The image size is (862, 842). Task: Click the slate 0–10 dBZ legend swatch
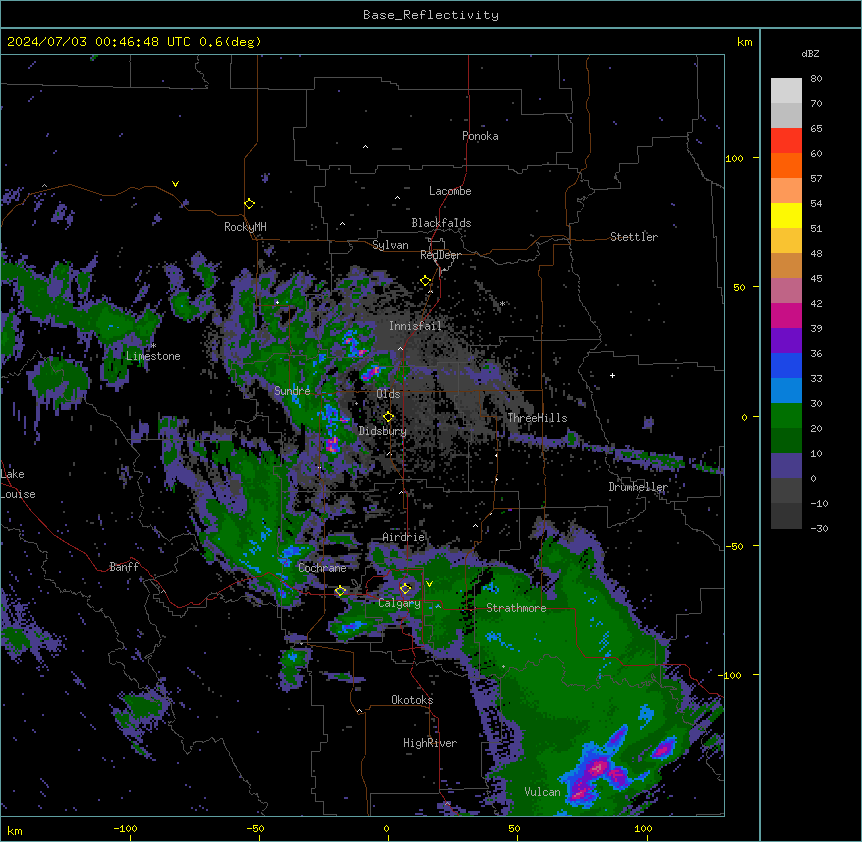click(x=786, y=466)
